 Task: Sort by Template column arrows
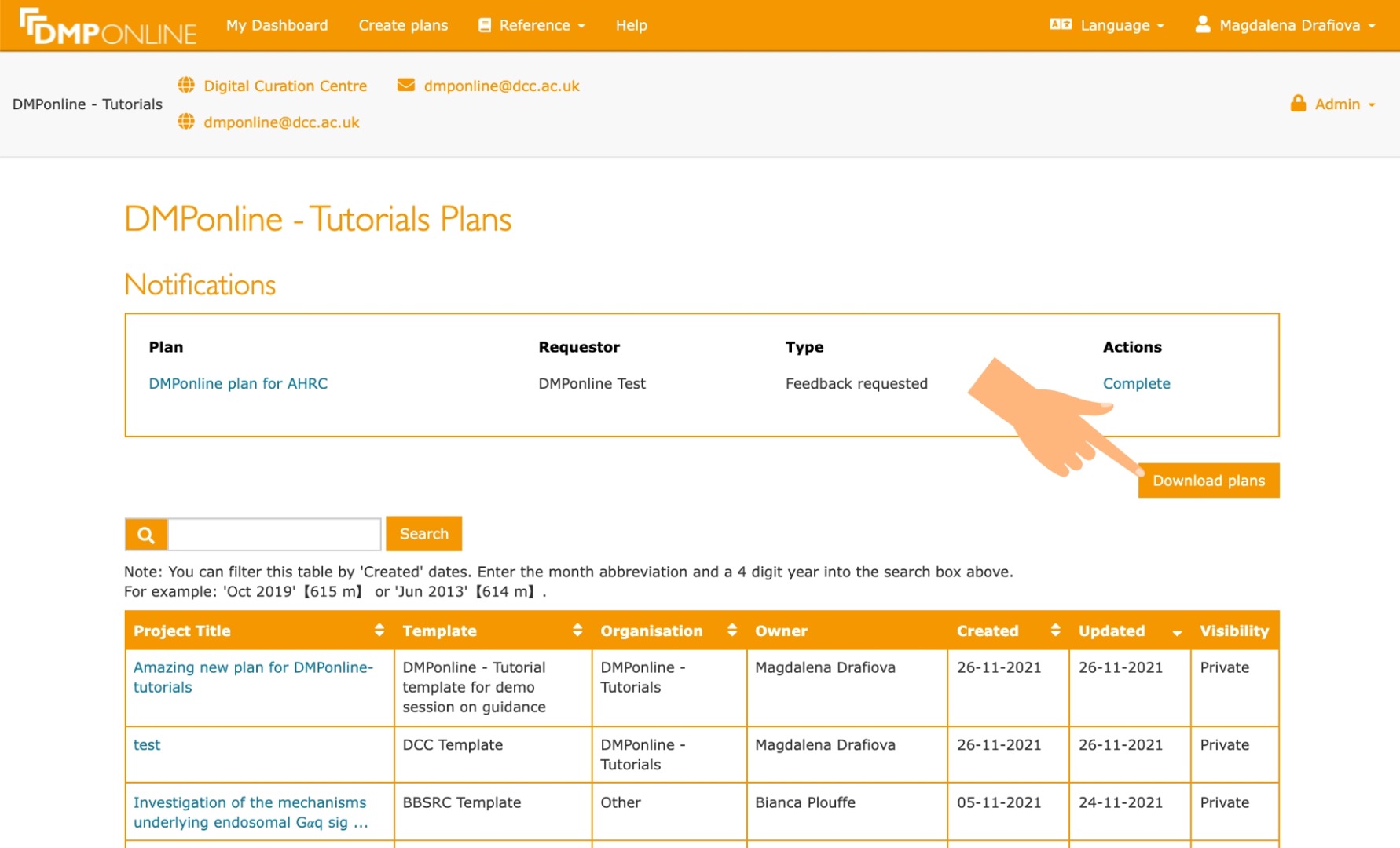(577, 630)
